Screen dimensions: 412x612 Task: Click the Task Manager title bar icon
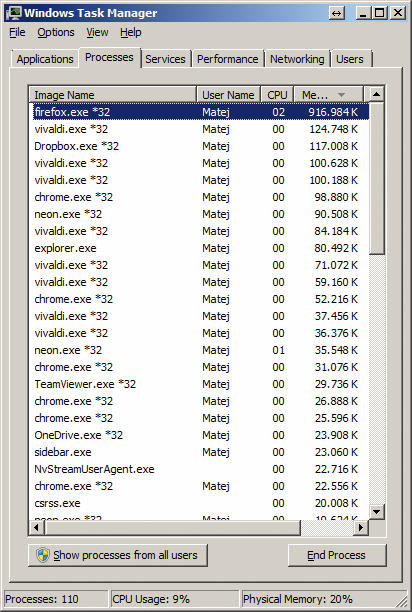[x=13, y=13]
